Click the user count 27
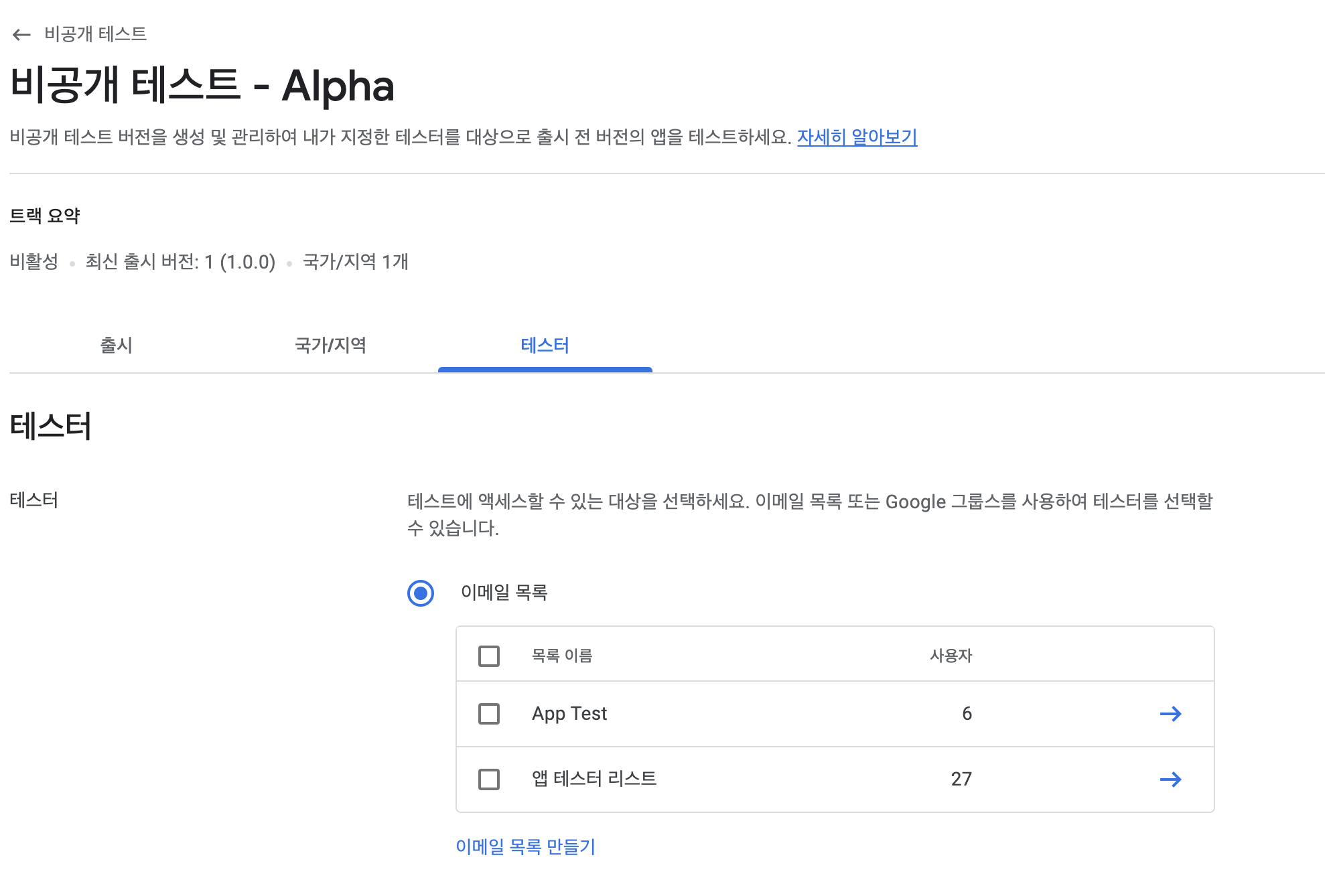 point(961,779)
